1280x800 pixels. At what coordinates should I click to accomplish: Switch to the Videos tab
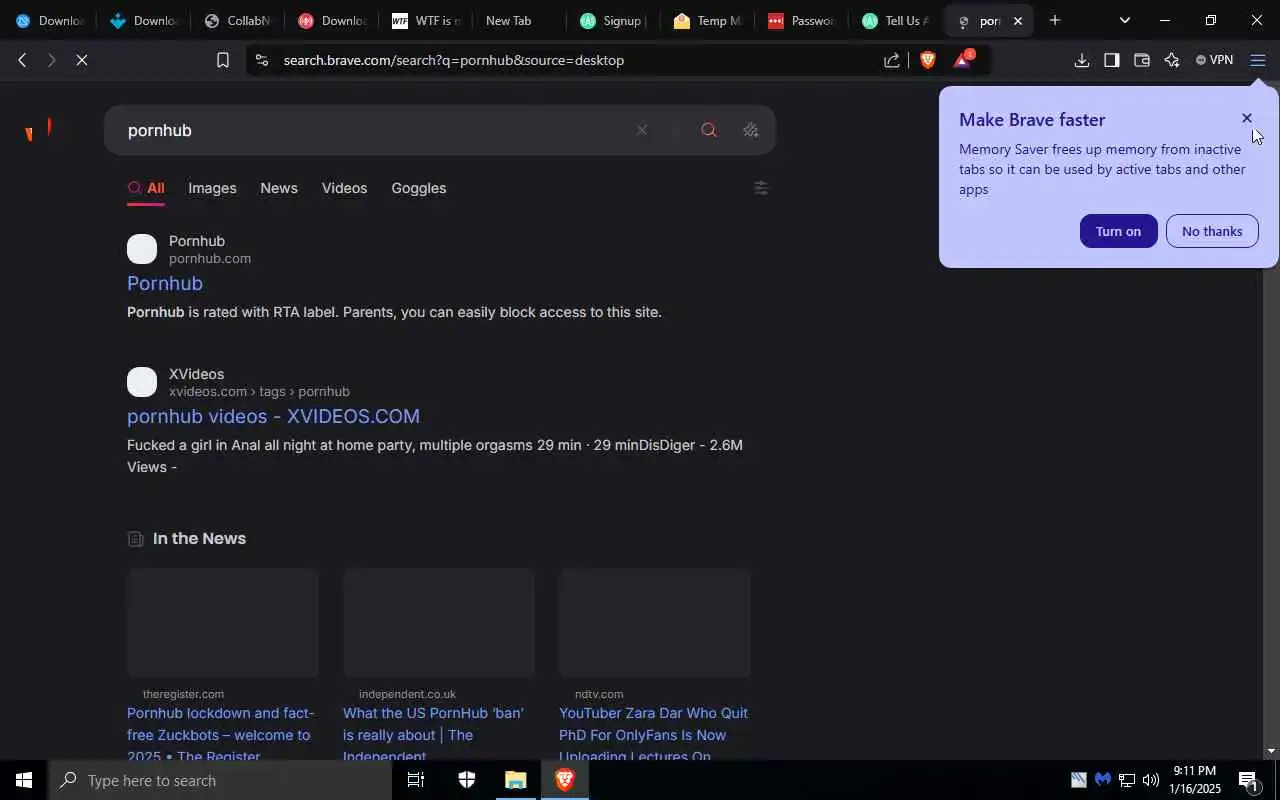coord(344,188)
